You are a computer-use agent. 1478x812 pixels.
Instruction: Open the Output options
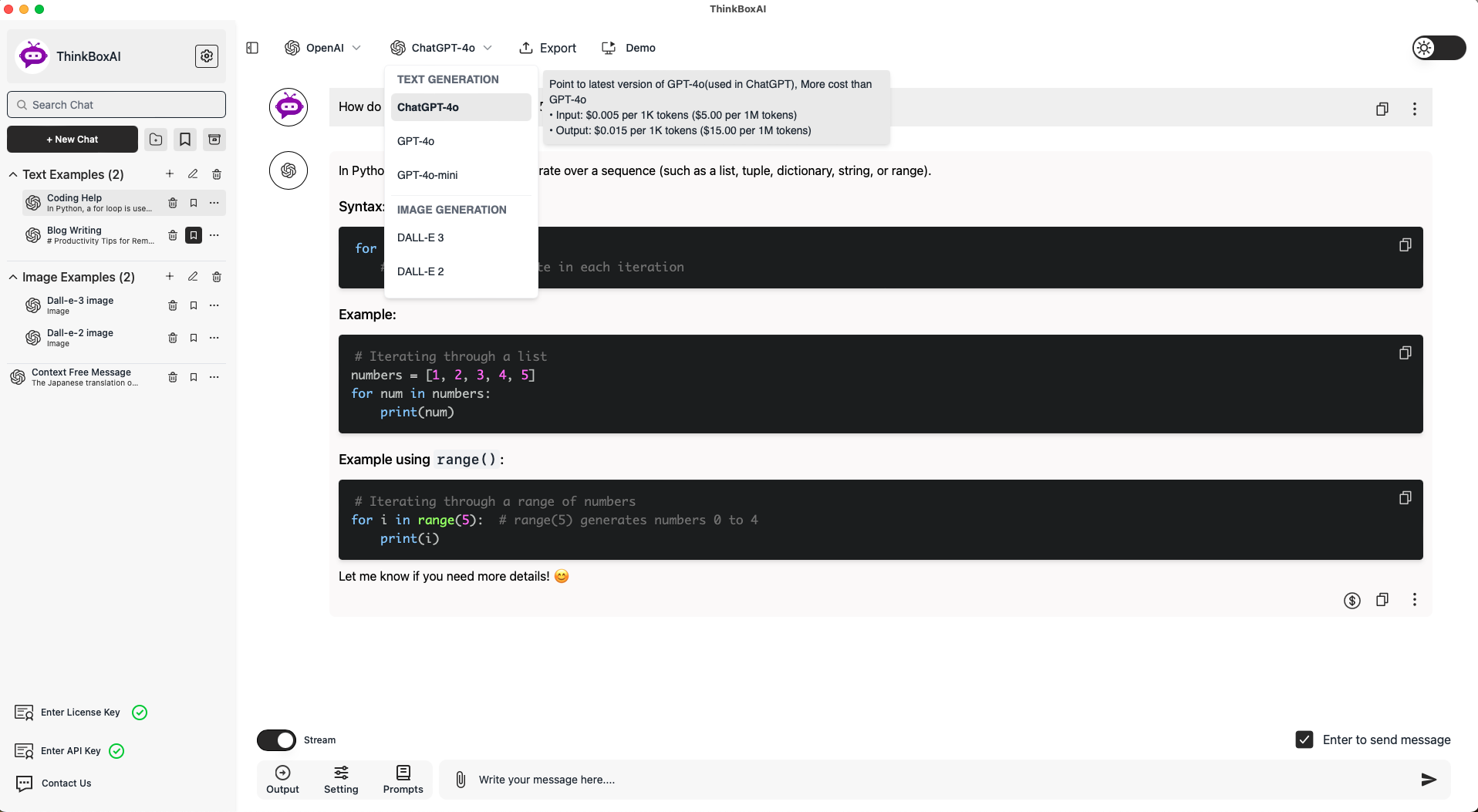pyautogui.click(x=282, y=780)
